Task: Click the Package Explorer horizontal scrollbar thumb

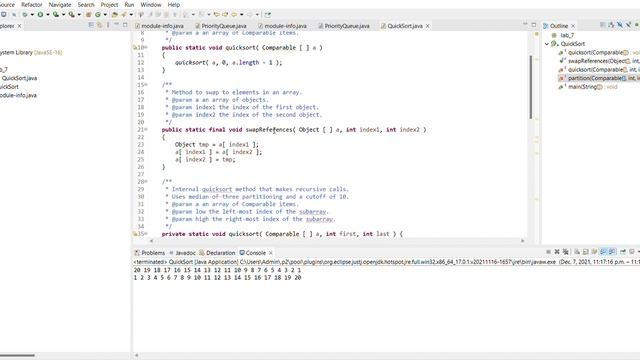Action: pyautogui.click(x=17, y=356)
